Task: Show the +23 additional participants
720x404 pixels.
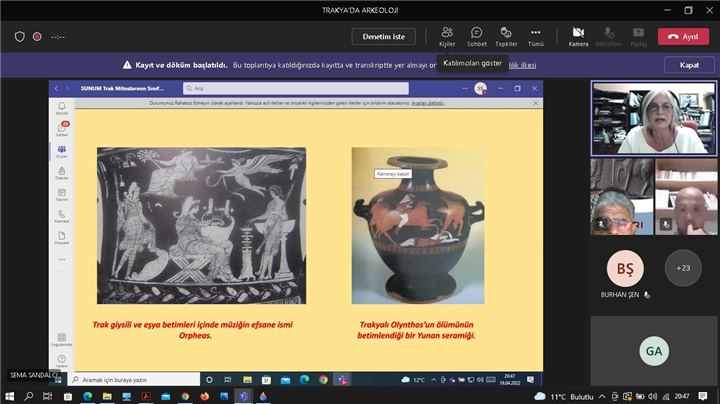Action: coord(683,268)
